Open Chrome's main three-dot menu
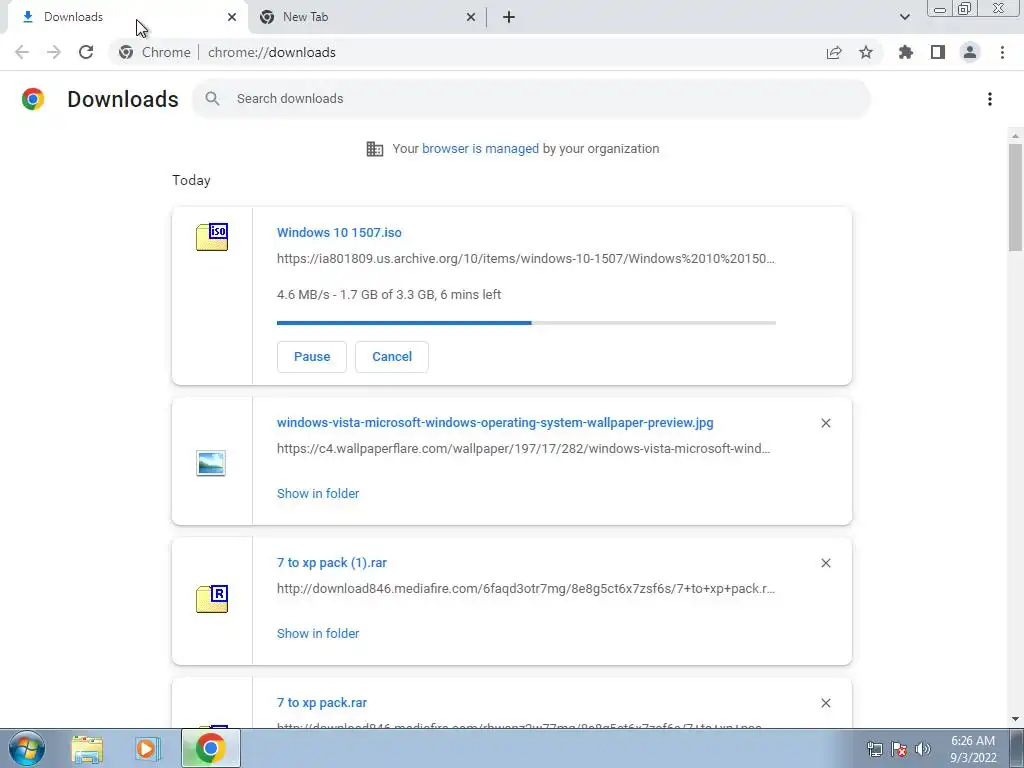This screenshot has height=768, width=1024. [1002, 52]
